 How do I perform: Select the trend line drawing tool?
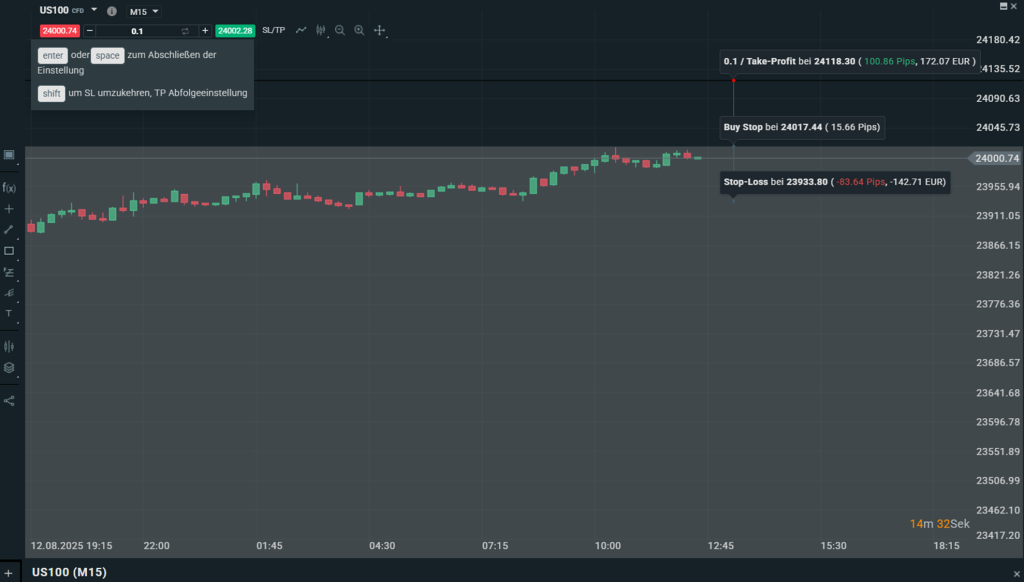click(x=9, y=230)
